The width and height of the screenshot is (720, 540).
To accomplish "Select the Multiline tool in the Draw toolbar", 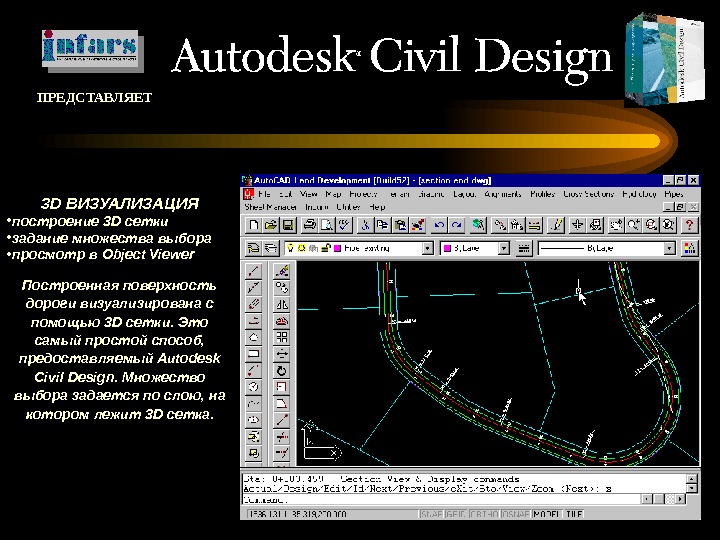I will click(254, 304).
